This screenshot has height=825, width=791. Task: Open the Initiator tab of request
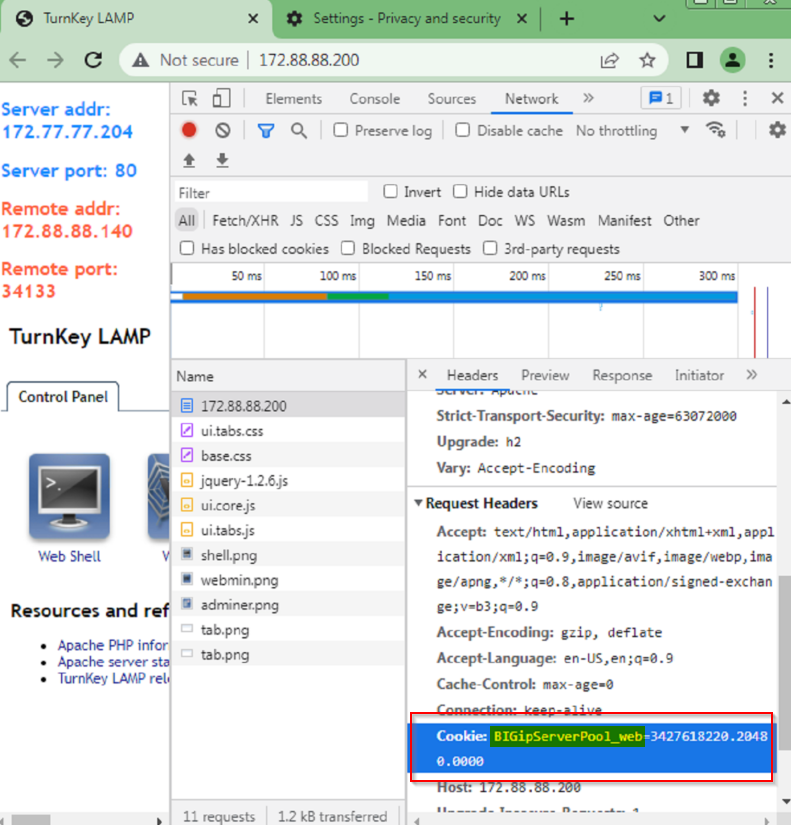coord(699,375)
